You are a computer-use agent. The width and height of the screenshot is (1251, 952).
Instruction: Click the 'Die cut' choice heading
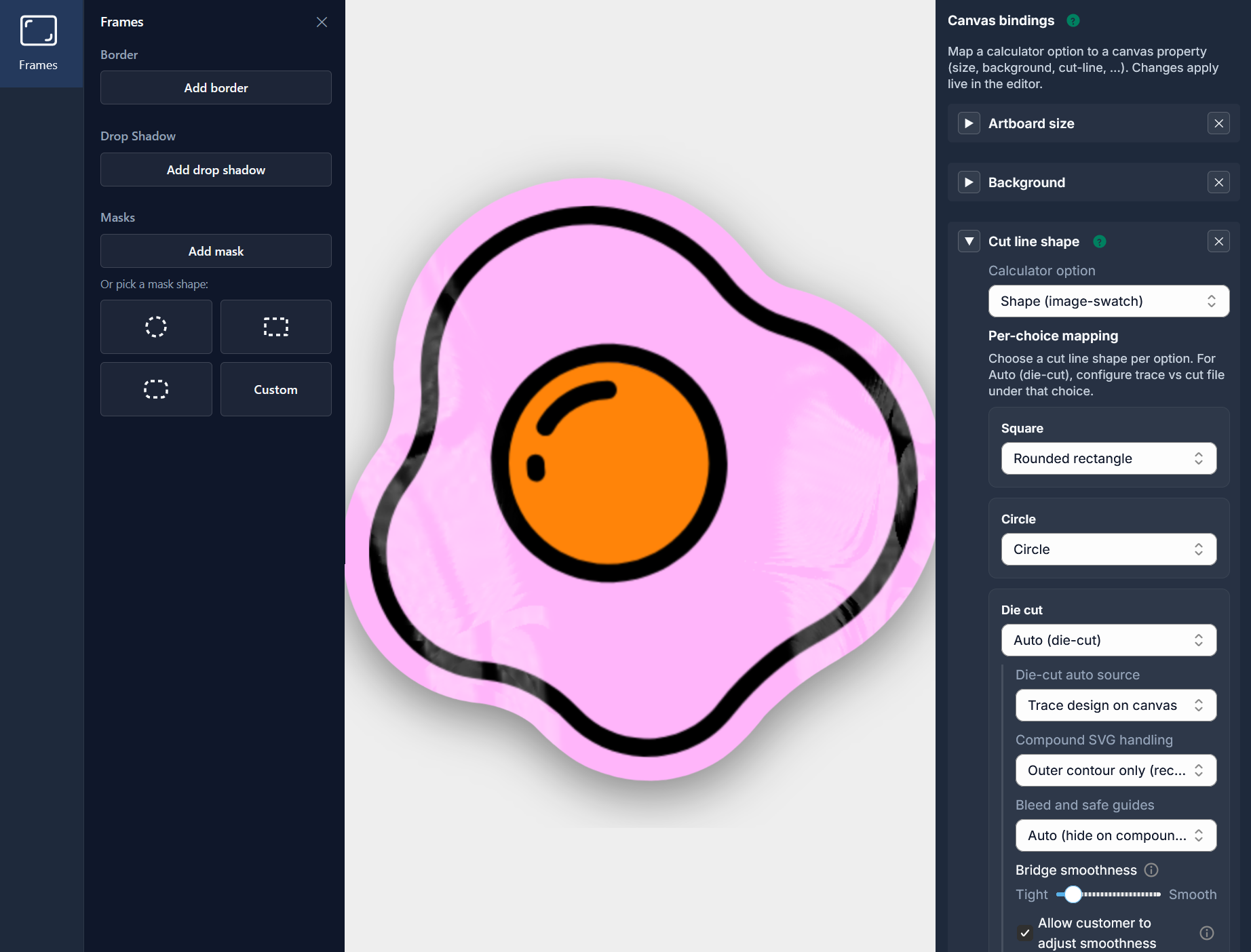1022,610
